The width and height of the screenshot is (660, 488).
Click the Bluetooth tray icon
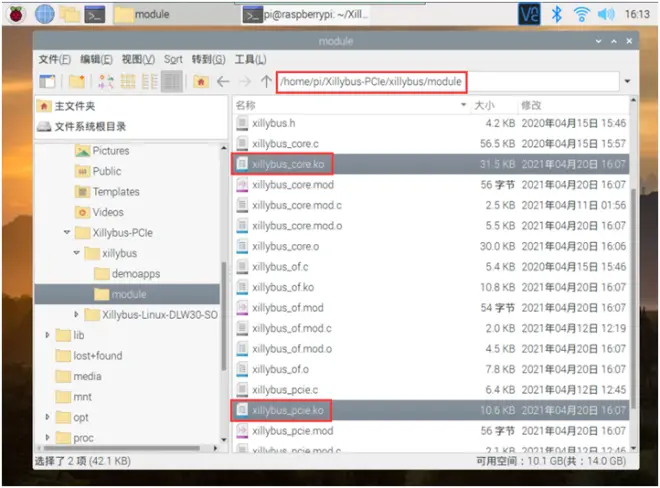(556, 15)
